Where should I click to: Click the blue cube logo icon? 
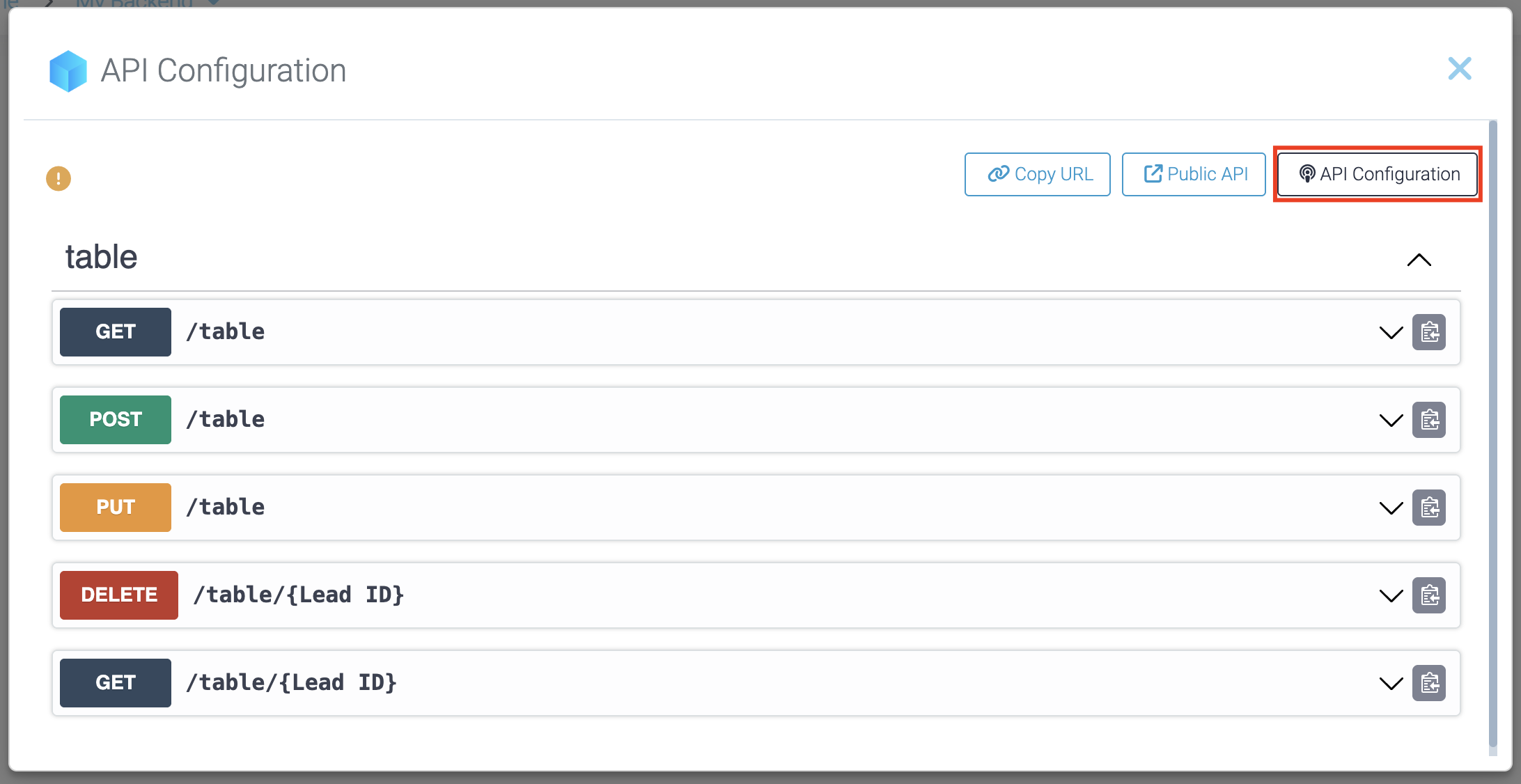click(68, 71)
